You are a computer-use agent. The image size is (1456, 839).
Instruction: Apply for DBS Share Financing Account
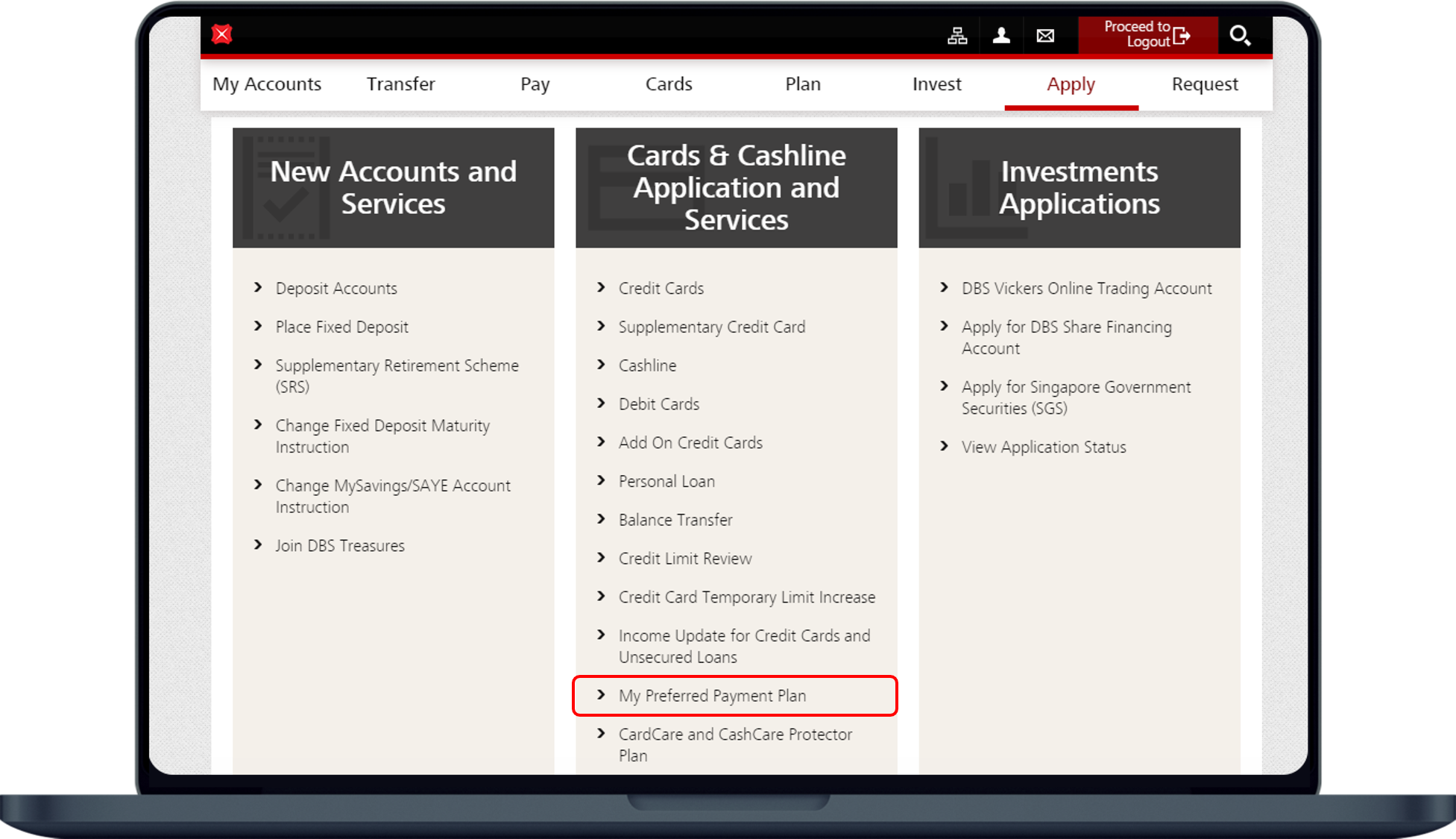coord(1066,338)
